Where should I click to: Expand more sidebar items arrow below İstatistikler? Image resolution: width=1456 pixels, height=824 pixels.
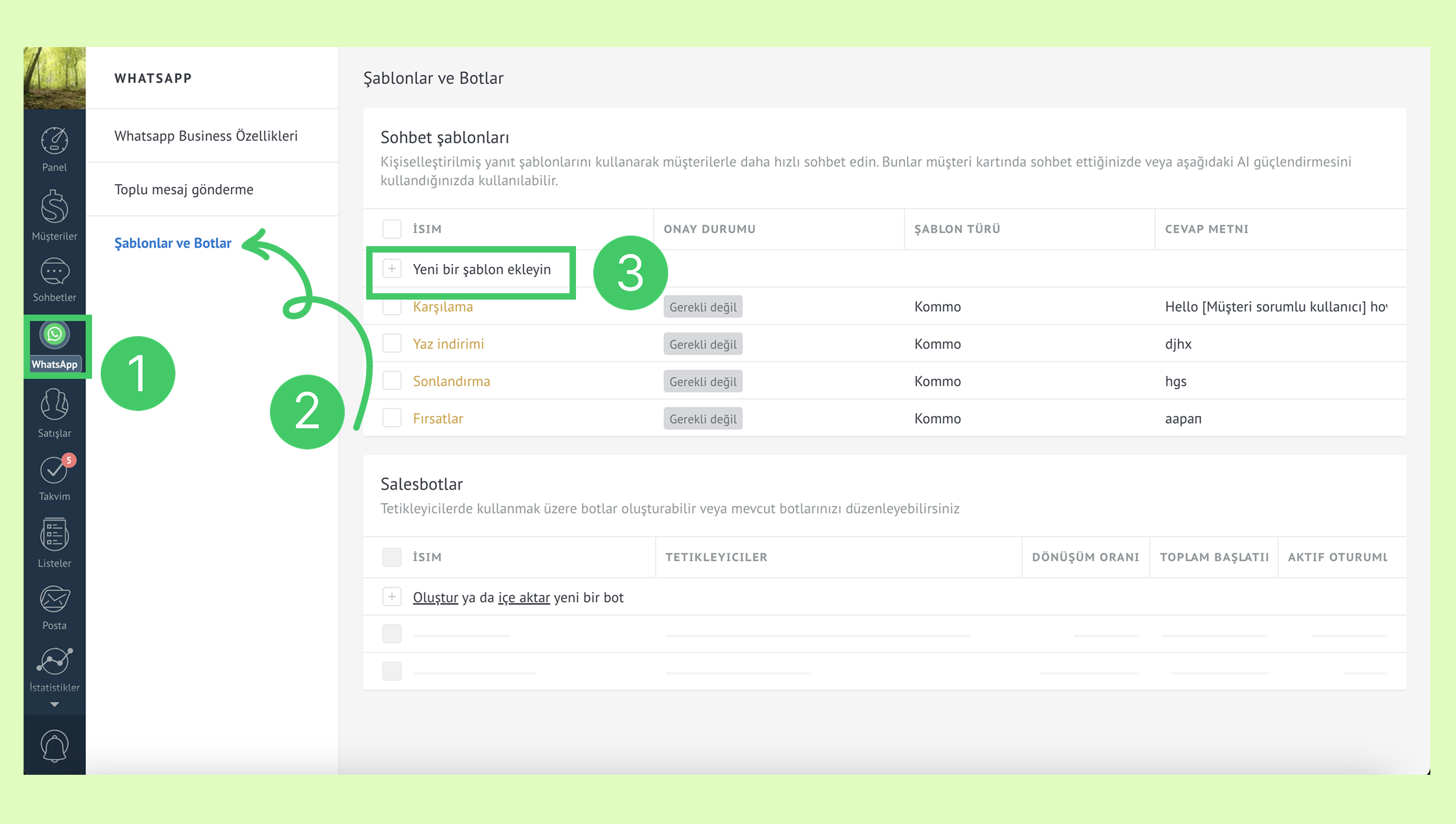click(55, 705)
